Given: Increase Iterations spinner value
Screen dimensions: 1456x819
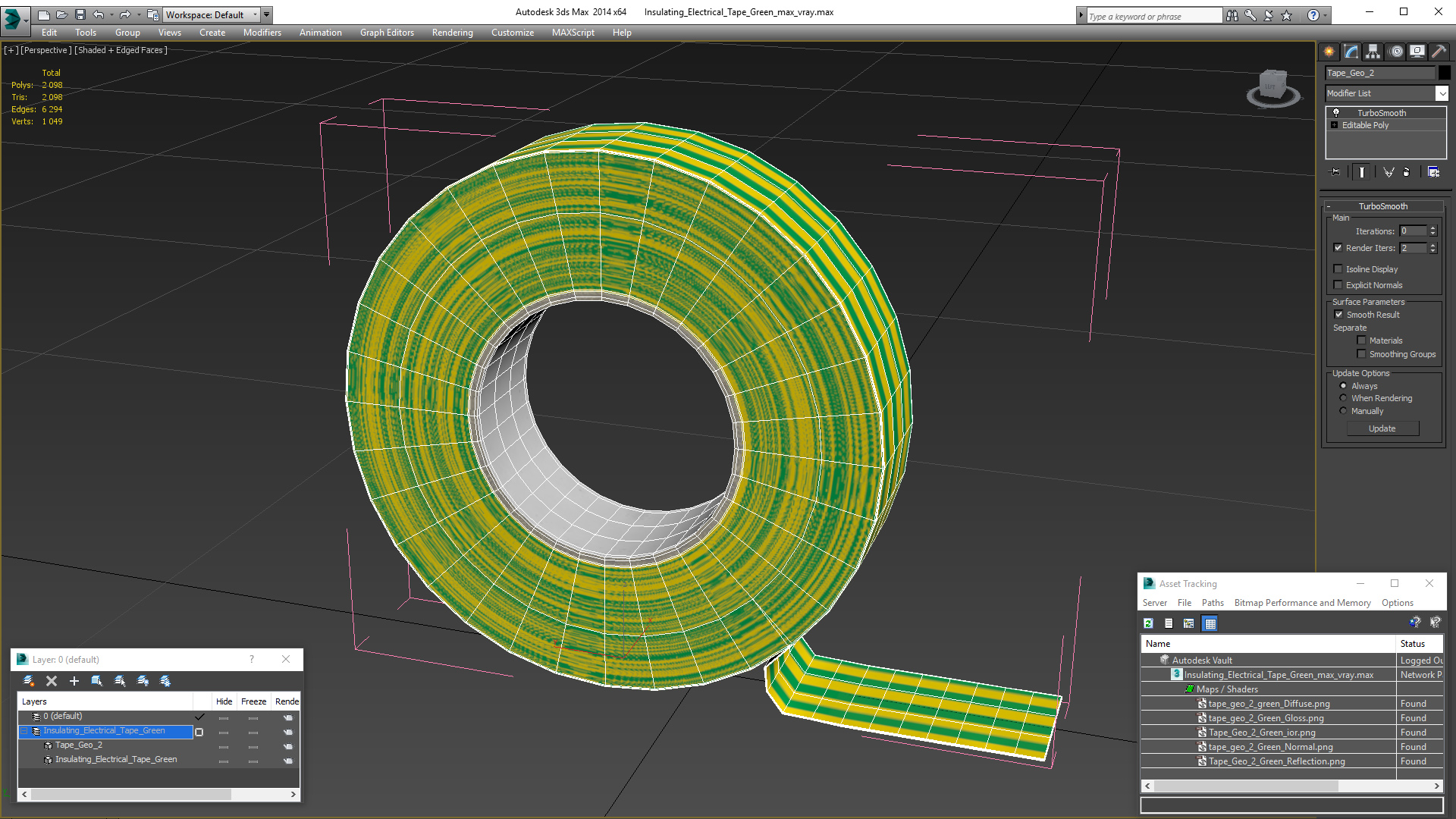Looking at the screenshot, I should 1433,228.
